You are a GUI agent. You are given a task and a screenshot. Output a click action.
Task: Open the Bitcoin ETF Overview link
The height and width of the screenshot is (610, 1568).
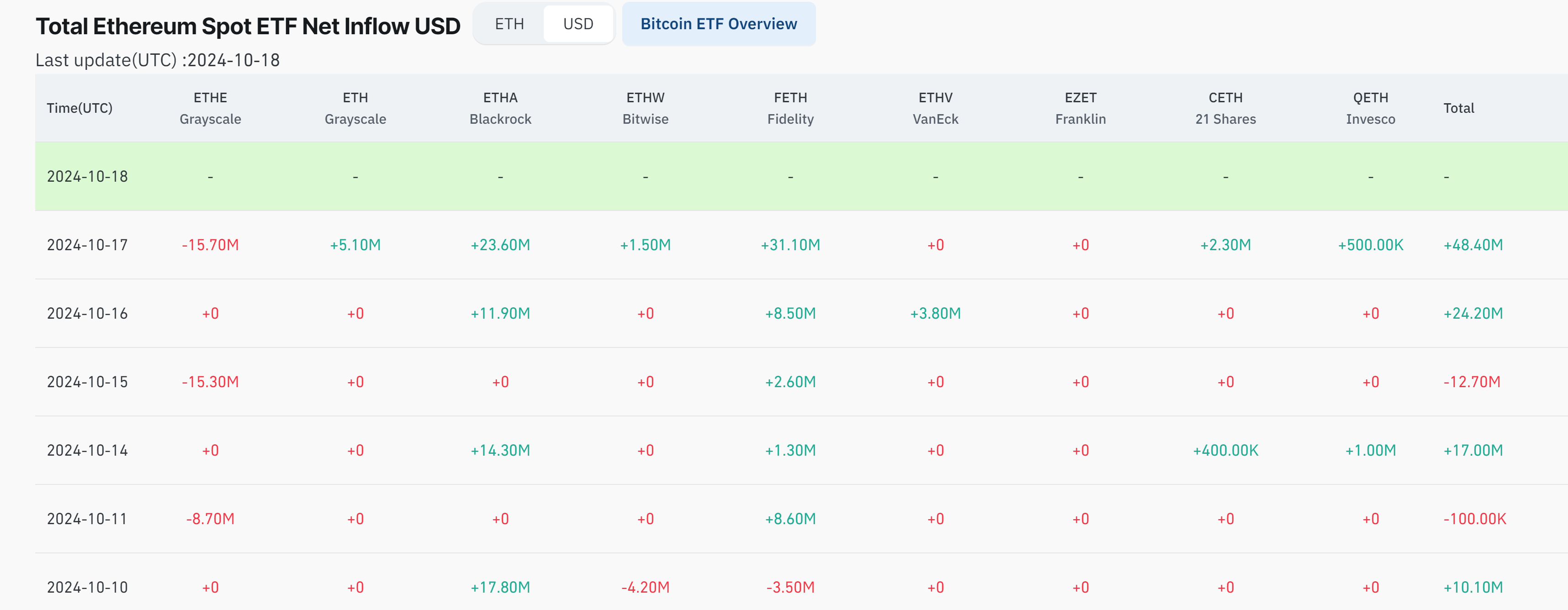[x=718, y=24]
